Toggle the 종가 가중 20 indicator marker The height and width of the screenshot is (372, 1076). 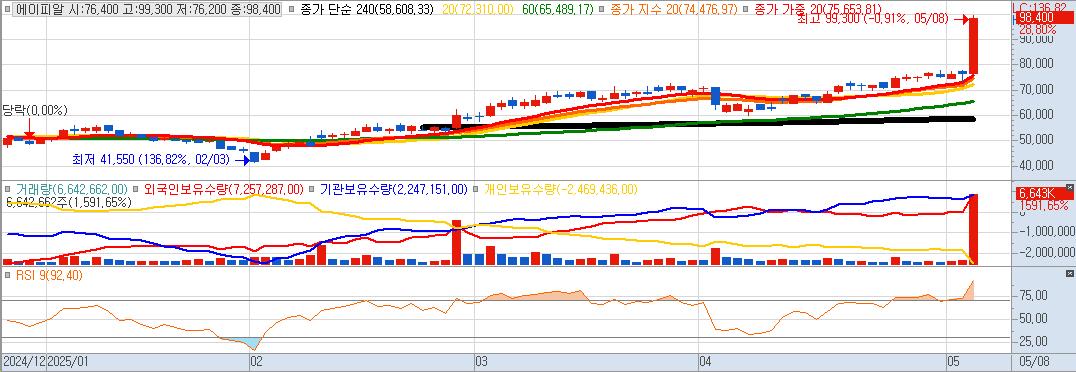747,10
